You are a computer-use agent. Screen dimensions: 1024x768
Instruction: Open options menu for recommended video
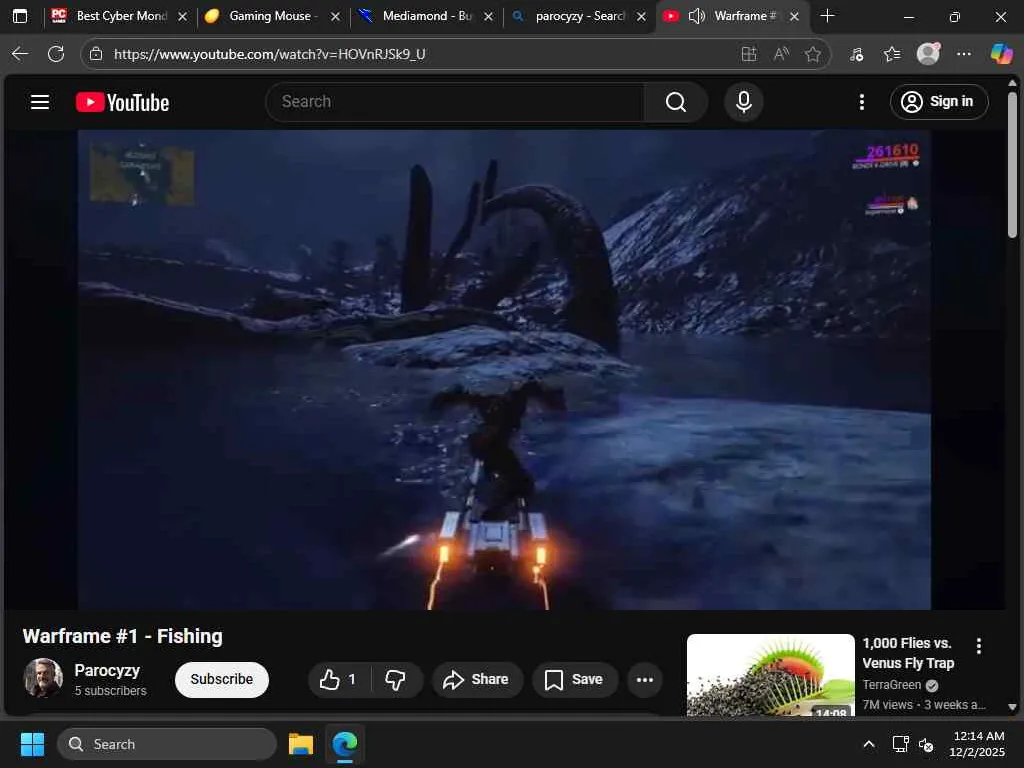(978, 647)
